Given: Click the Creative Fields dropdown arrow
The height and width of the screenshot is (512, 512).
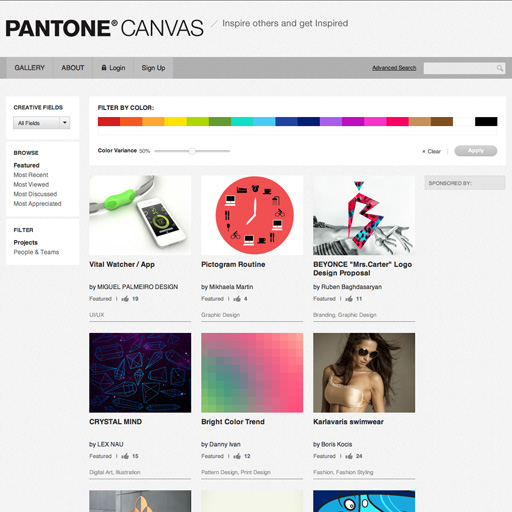Looking at the screenshot, I should [x=65, y=123].
